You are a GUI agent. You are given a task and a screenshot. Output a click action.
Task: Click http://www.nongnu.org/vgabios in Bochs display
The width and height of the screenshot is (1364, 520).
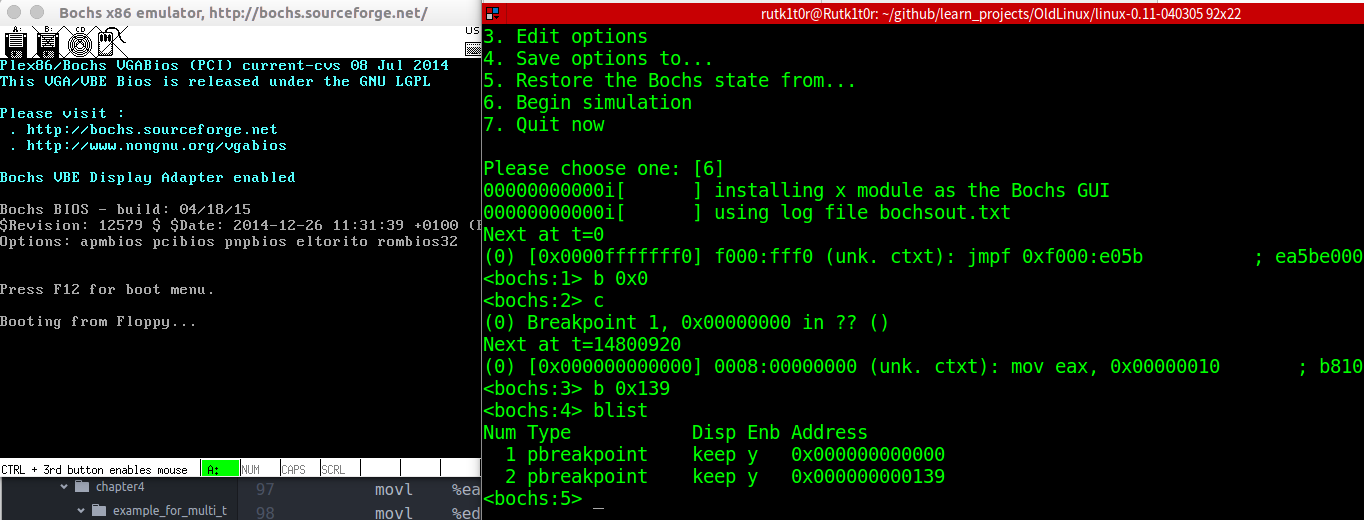point(157,145)
